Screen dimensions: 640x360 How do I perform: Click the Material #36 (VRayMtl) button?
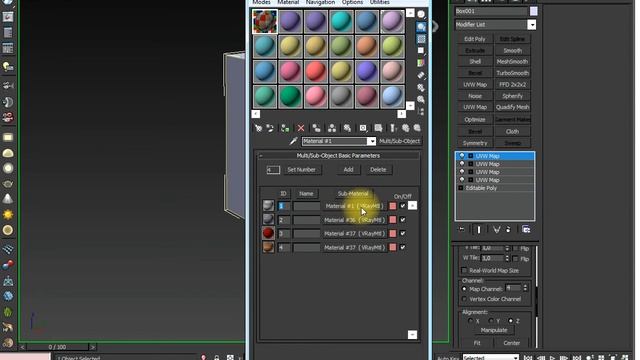click(x=354, y=220)
